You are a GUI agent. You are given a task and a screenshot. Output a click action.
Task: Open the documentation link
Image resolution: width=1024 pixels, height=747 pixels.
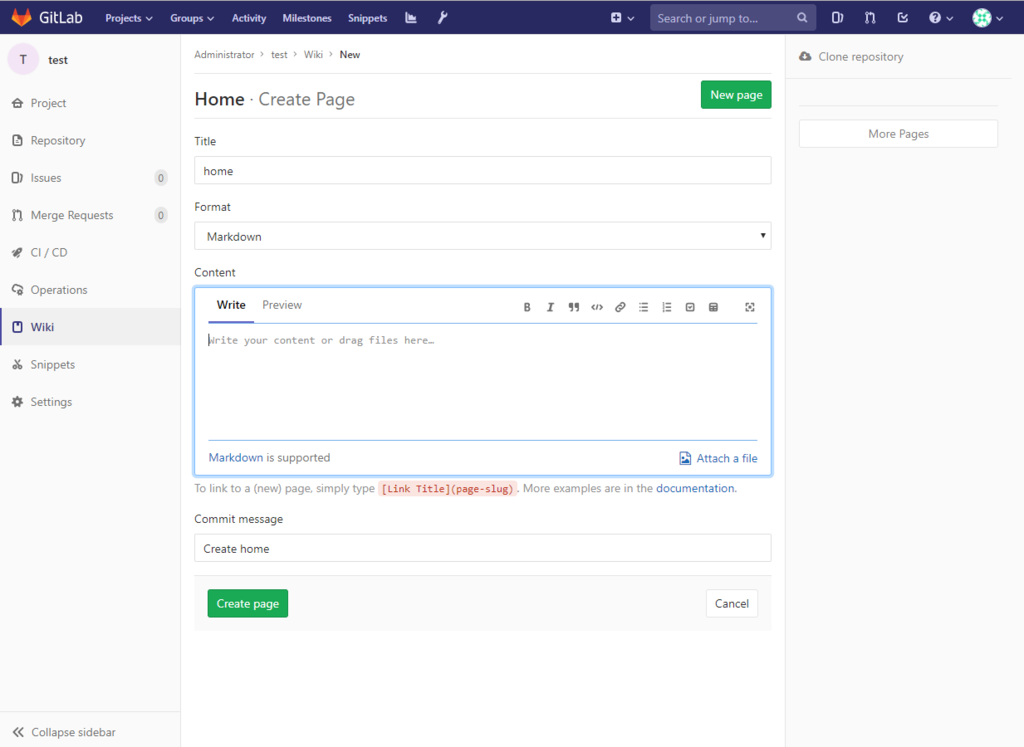696,488
